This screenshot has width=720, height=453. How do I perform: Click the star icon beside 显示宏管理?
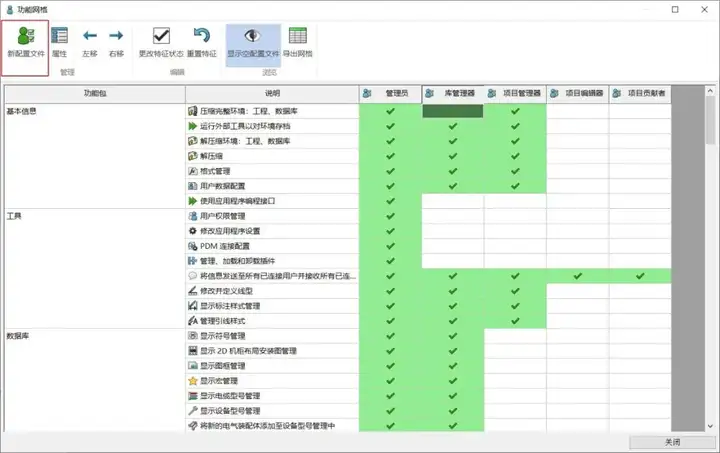pos(193,381)
